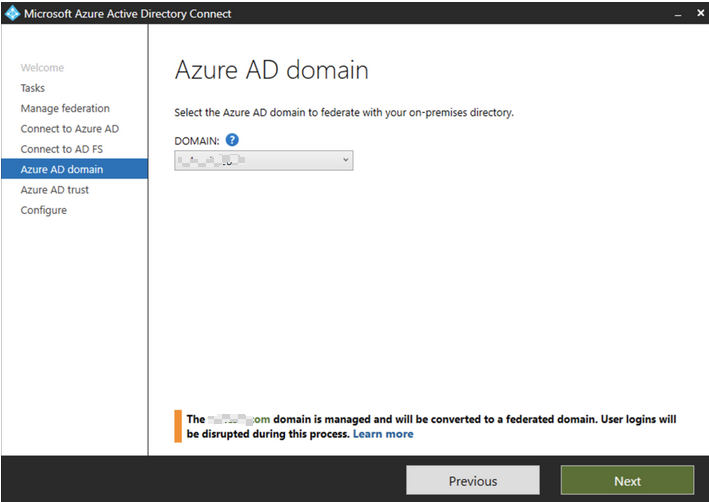Navigate to Connect to AD FS step
Screen dimensions: 709x502
tap(61, 149)
